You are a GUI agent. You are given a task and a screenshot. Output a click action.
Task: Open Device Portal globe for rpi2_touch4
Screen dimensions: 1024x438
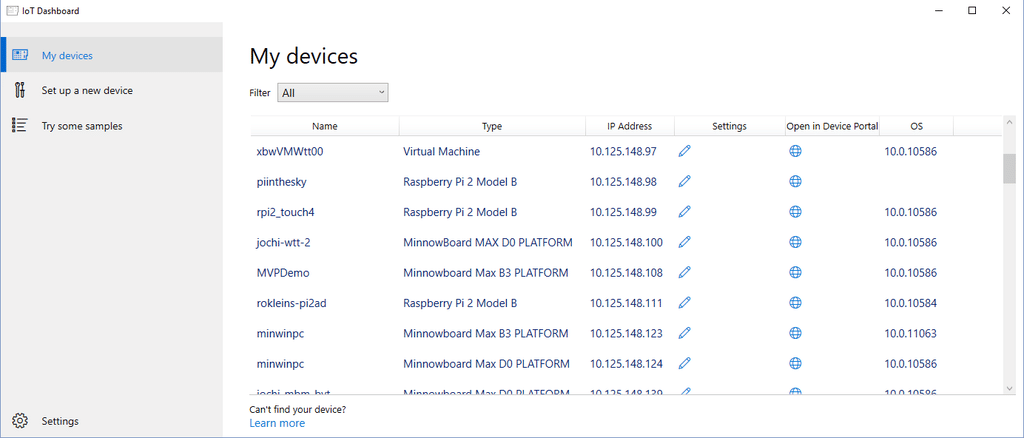coord(795,211)
